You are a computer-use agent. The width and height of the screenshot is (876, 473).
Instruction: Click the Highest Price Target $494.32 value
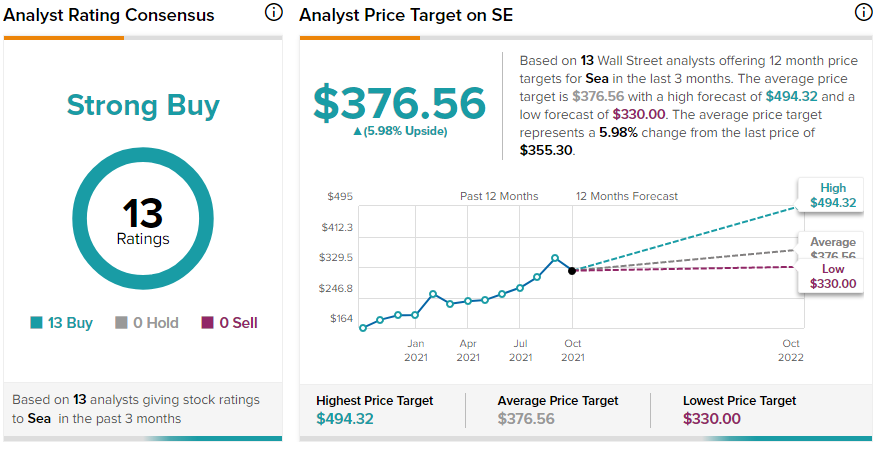point(345,419)
